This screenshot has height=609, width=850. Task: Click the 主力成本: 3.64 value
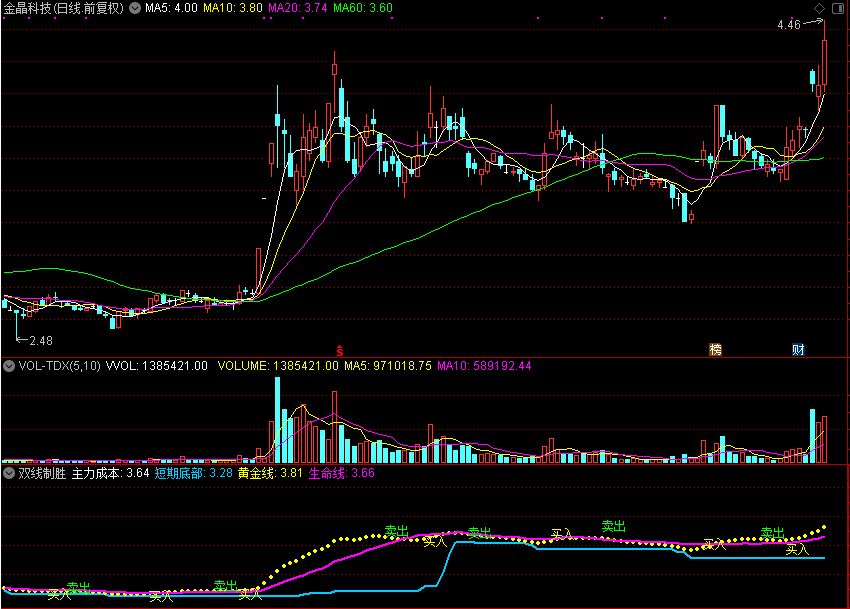[x=111, y=473]
